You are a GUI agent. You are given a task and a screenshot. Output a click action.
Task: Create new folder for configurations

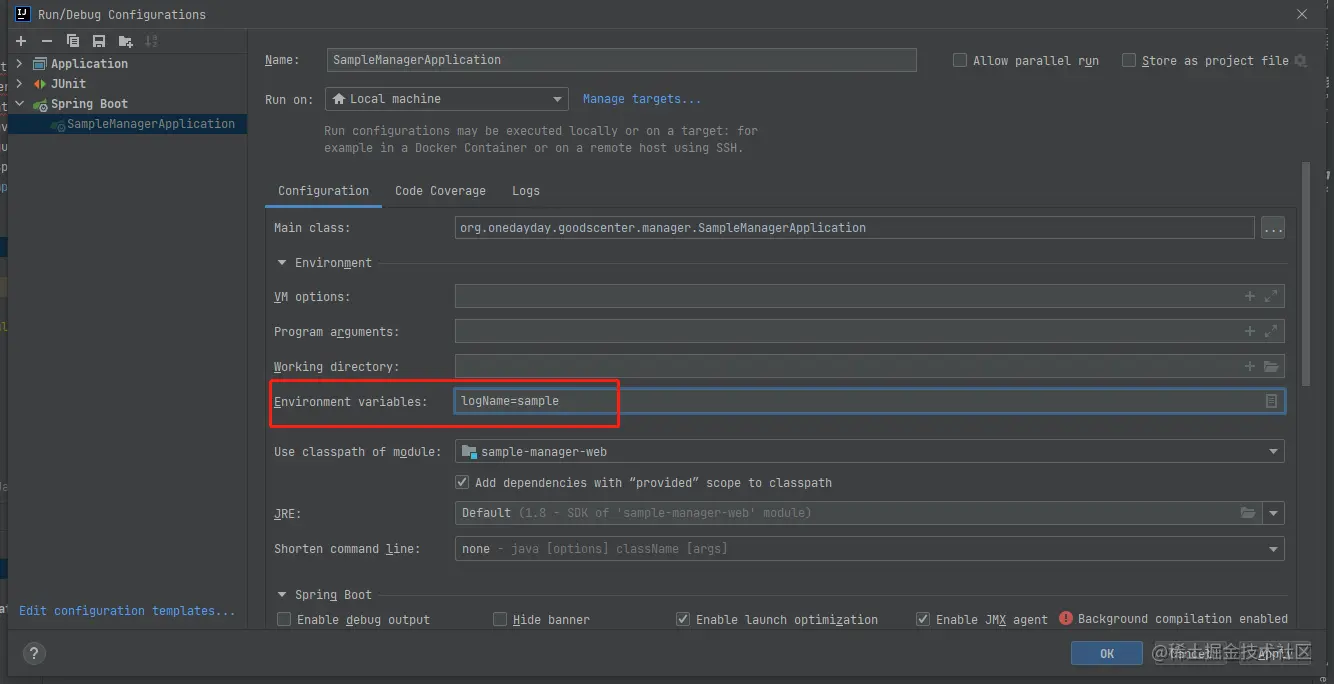[x=125, y=41]
